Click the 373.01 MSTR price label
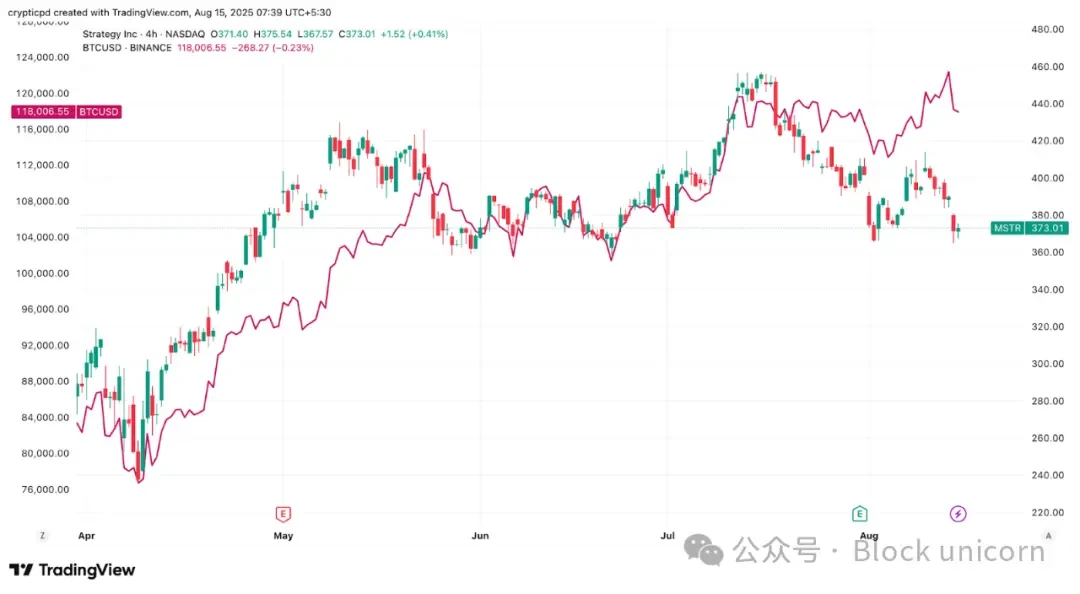The image size is (1080, 594). pyautogui.click(x=1046, y=228)
